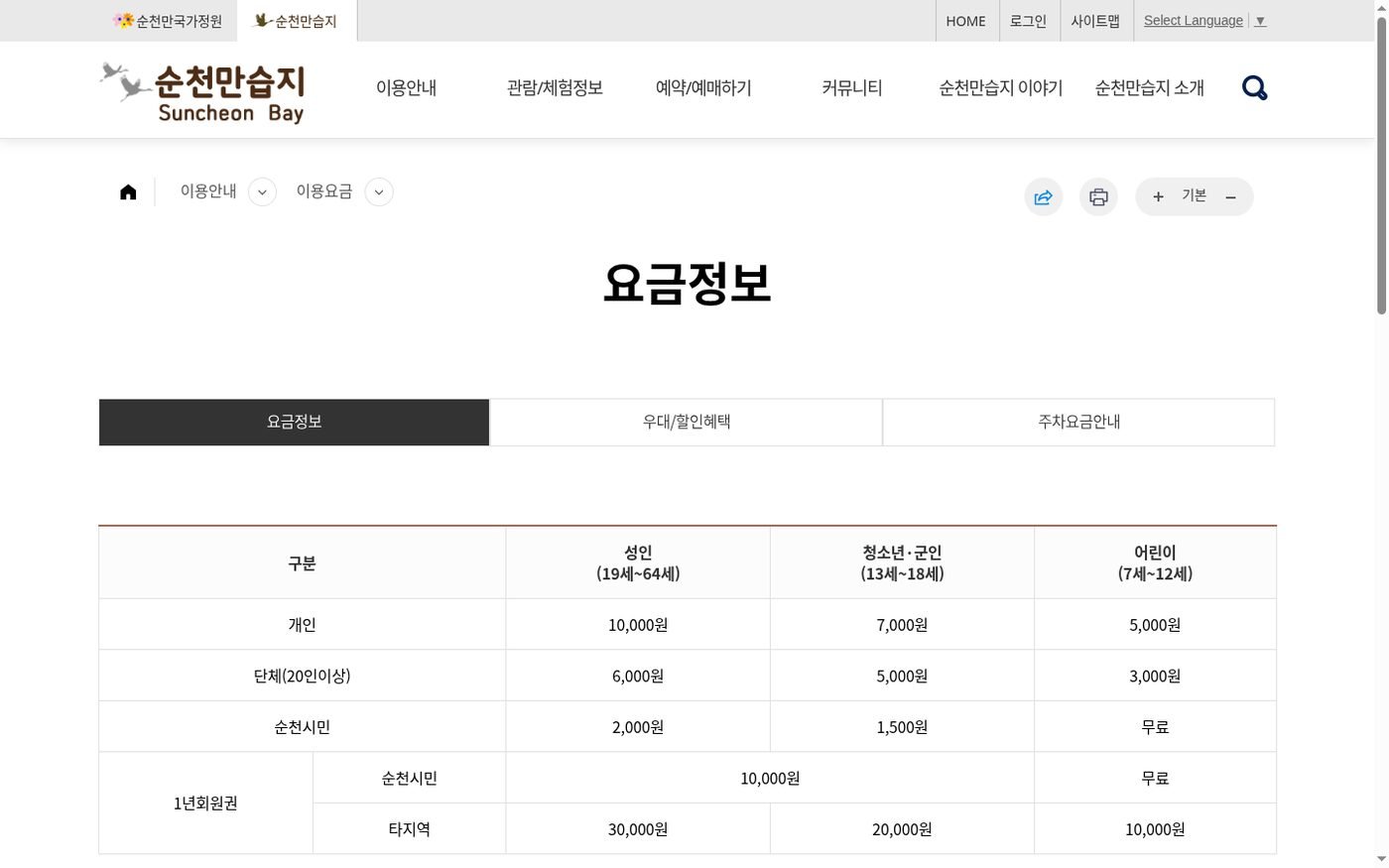The image size is (1389, 868).
Task: Click the 구분 column header
Action: click(303, 562)
